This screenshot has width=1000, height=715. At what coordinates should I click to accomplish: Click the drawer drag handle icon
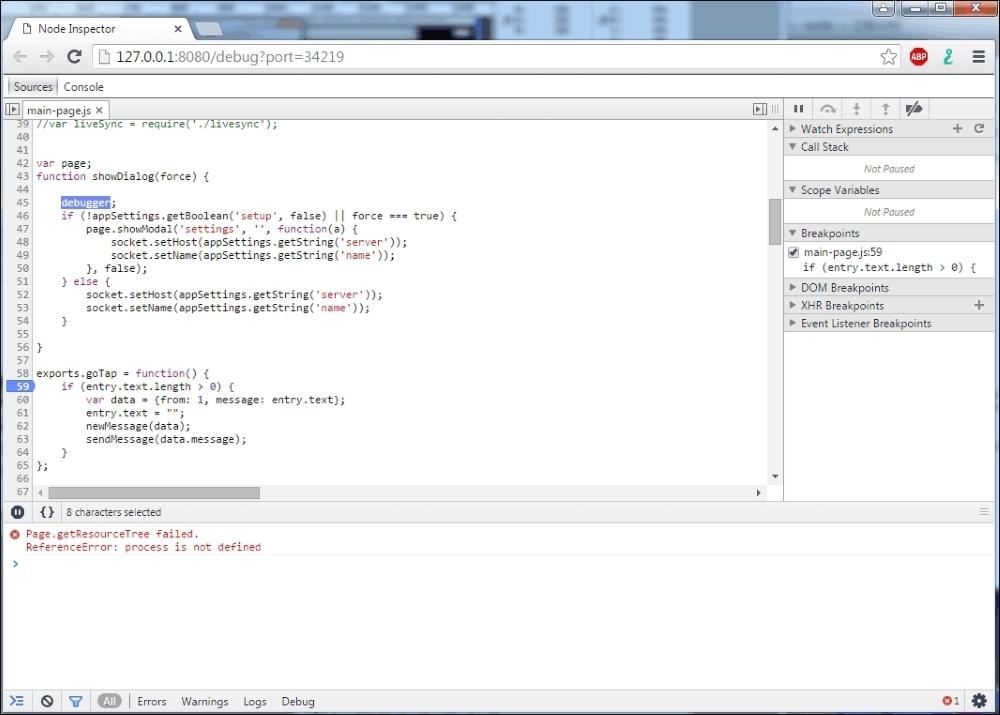(984, 512)
